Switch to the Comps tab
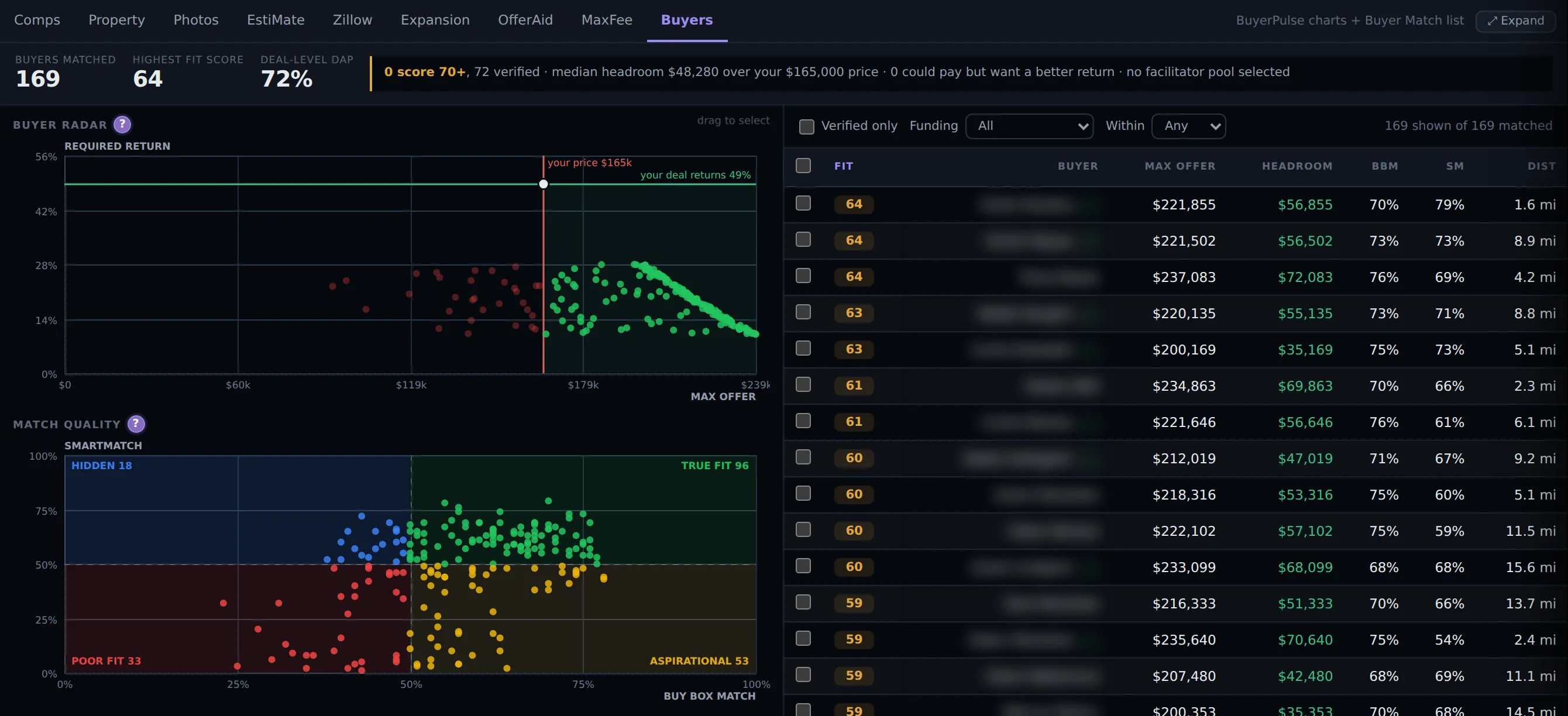The image size is (1568, 716). tap(37, 20)
